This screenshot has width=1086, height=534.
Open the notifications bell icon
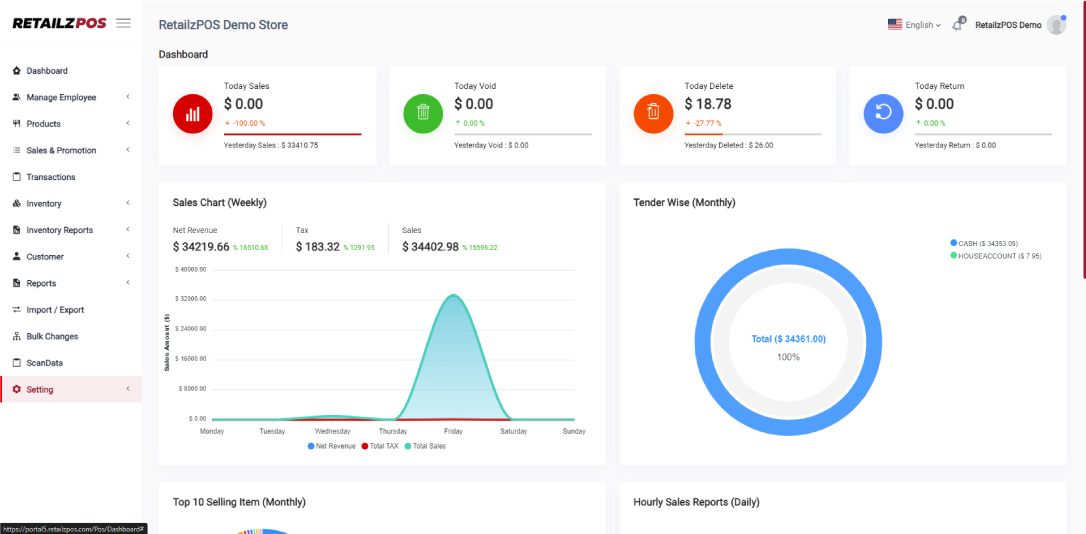[958, 25]
